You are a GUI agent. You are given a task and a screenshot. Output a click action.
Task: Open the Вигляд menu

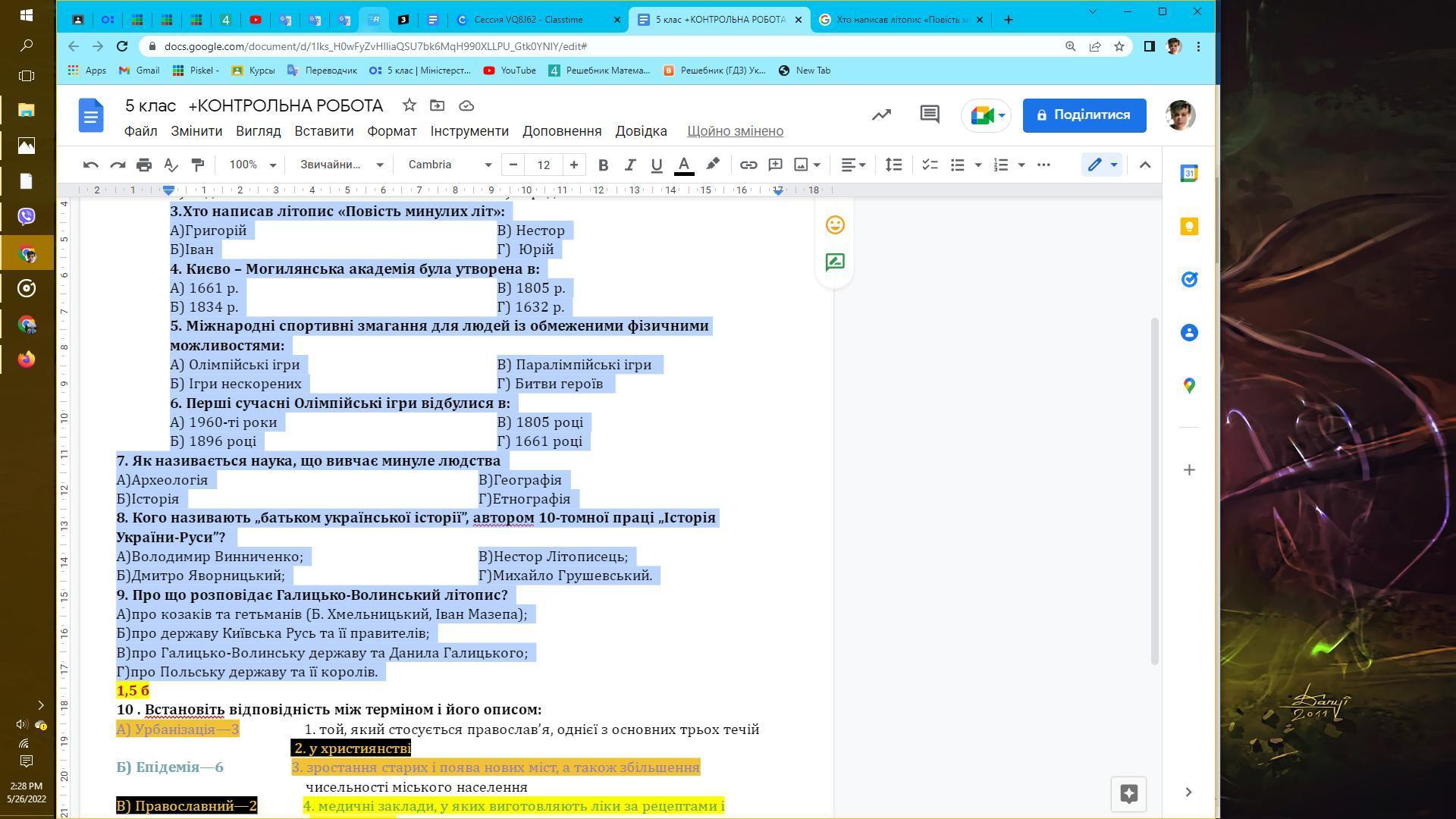click(x=258, y=131)
